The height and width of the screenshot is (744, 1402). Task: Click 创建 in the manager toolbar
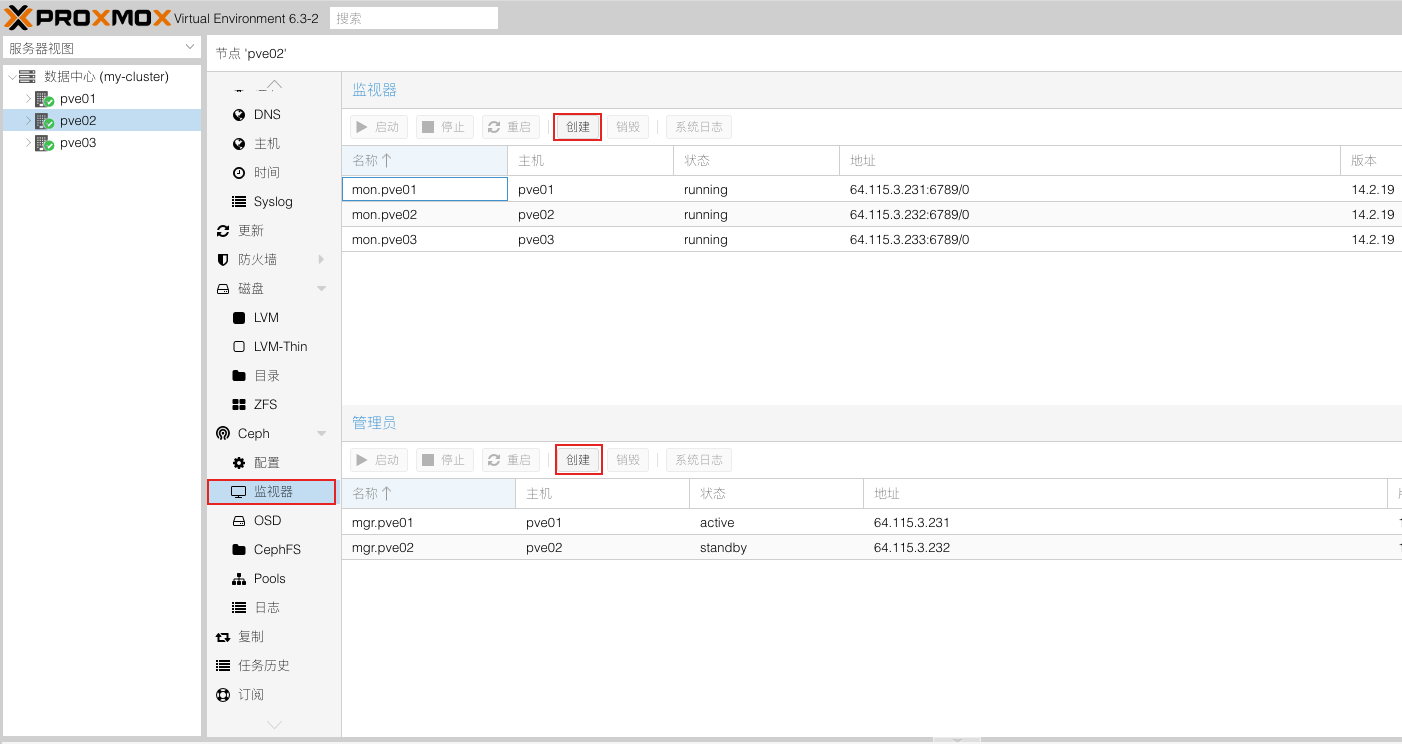point(578,460)
